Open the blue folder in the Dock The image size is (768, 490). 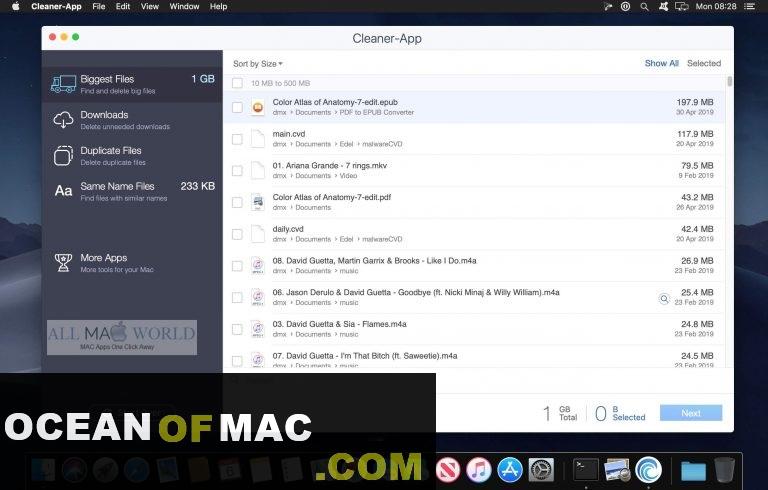(x=693, y=471)
